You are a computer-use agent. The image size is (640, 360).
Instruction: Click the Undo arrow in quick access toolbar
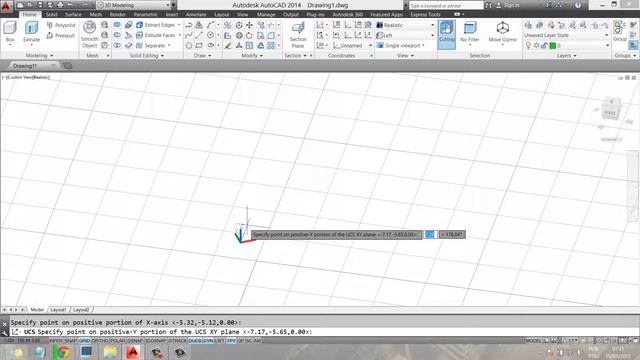71,5
